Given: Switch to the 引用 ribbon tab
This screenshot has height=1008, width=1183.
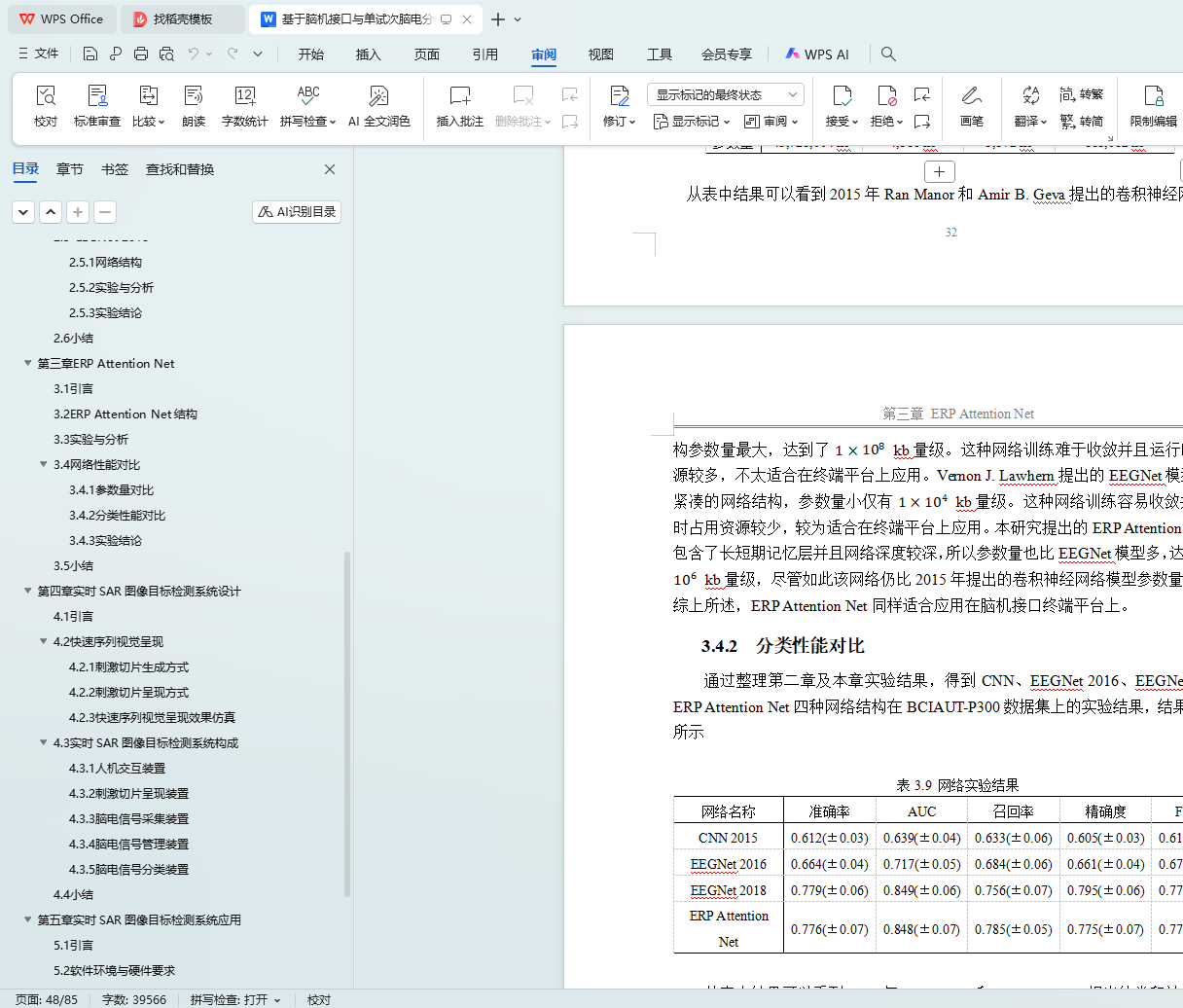Looking at the screenshot, I should click(485, 54).
